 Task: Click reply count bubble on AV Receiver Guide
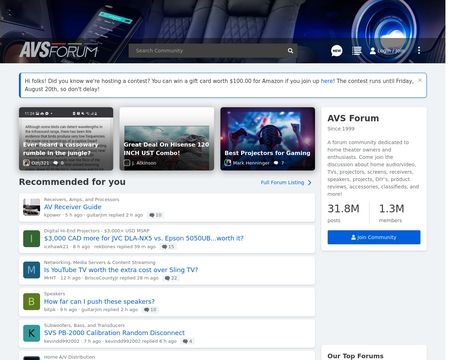(155, 215)
